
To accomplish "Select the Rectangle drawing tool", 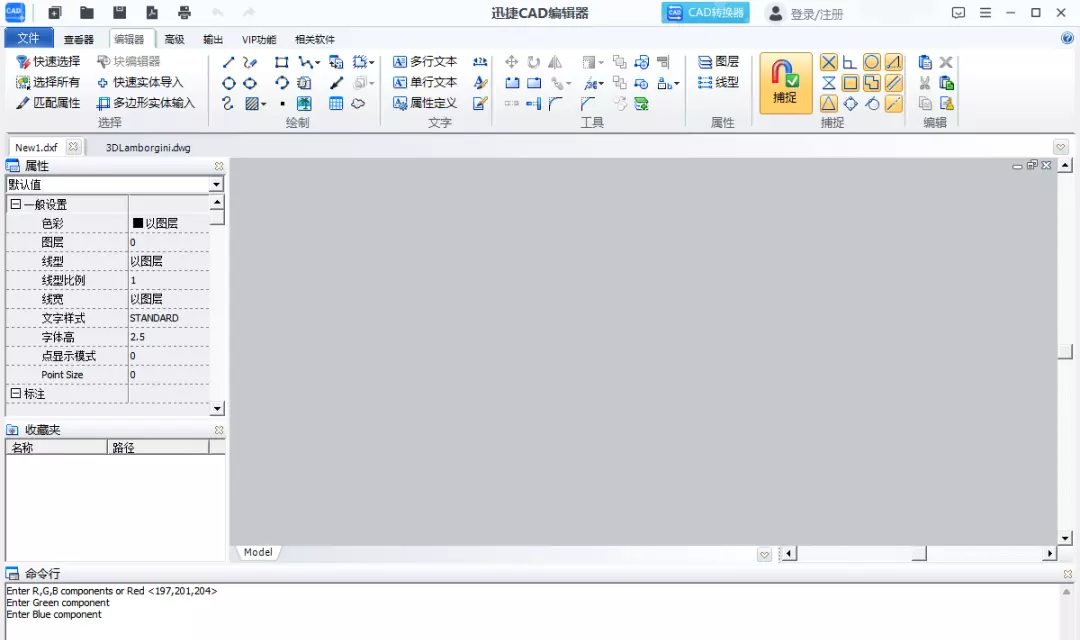I will pos(282,62).
